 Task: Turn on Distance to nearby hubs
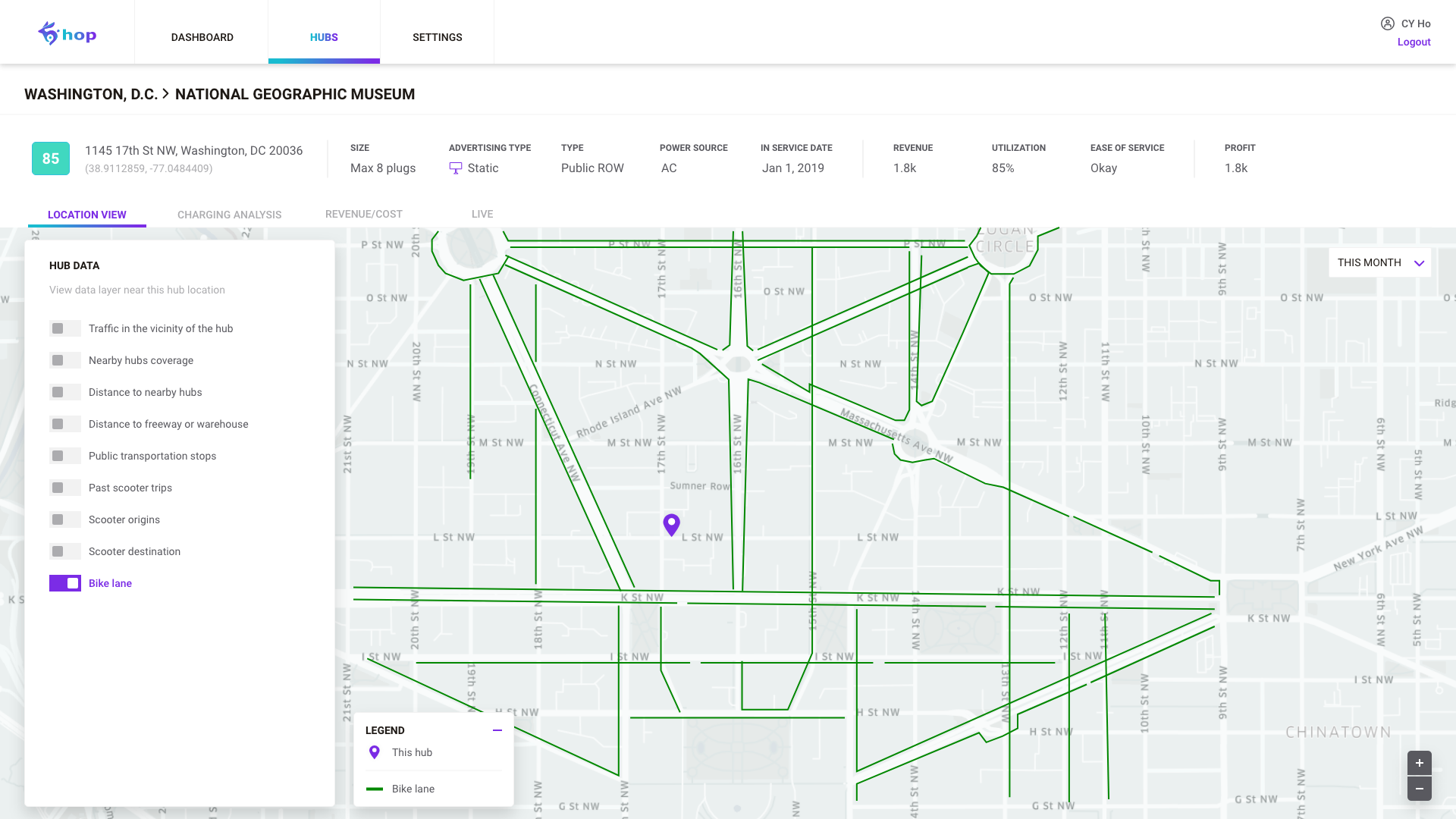[65, 392]
